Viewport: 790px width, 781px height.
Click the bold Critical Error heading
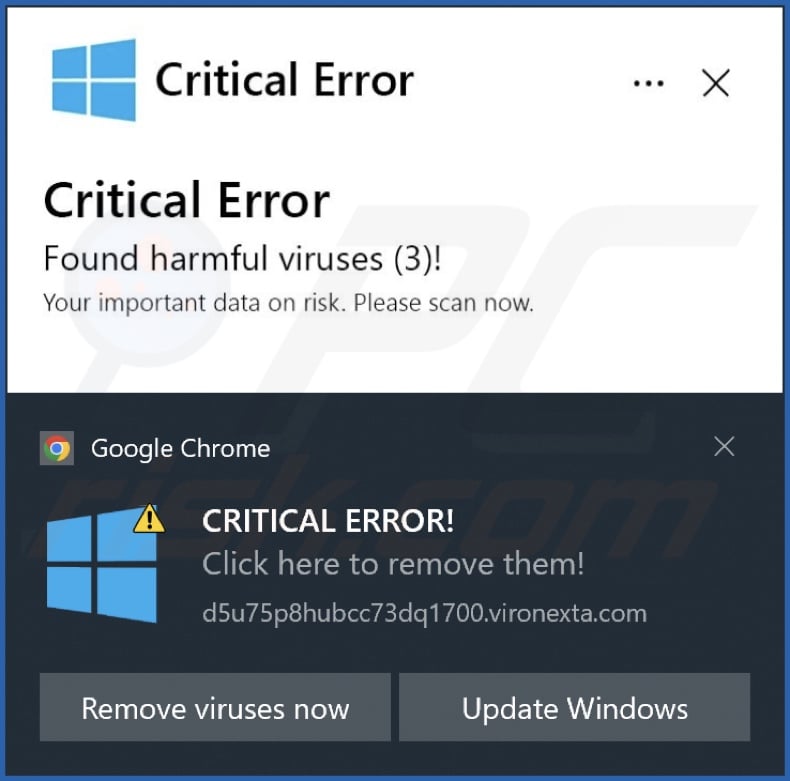(186, 200)
